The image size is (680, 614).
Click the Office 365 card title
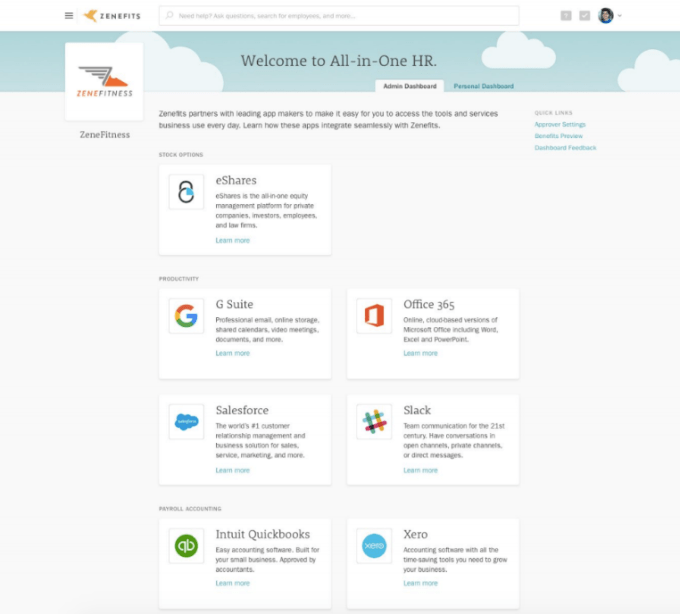(x=428, y=304)
